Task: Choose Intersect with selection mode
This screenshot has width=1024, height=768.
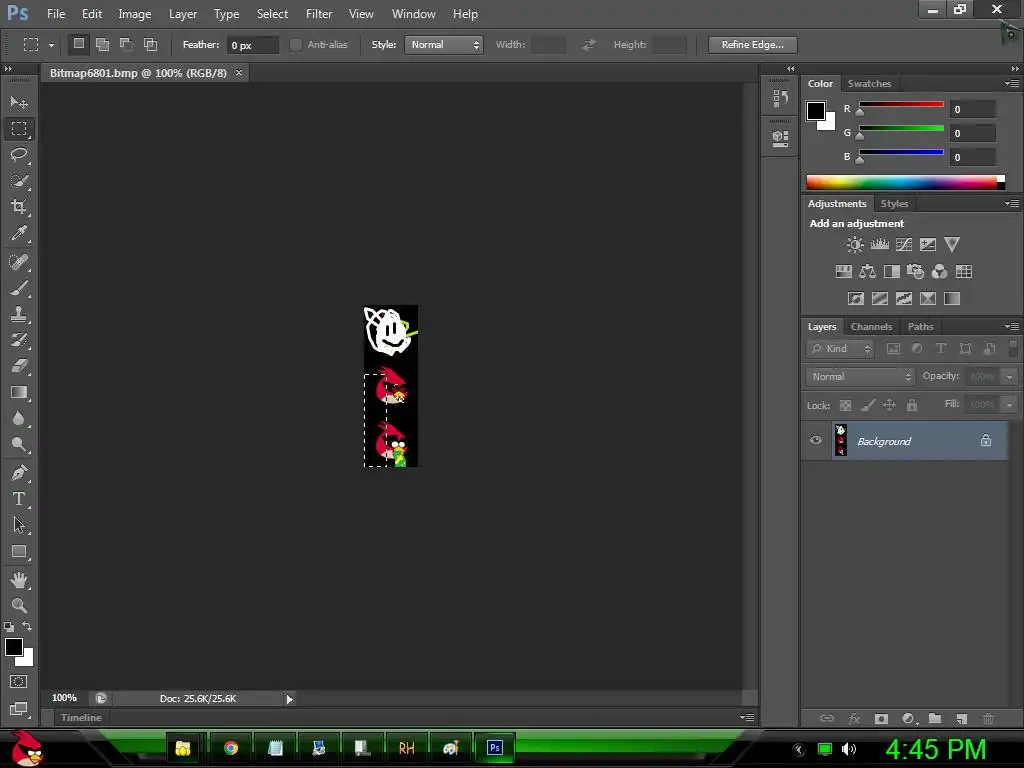Action: coord(150,44)
